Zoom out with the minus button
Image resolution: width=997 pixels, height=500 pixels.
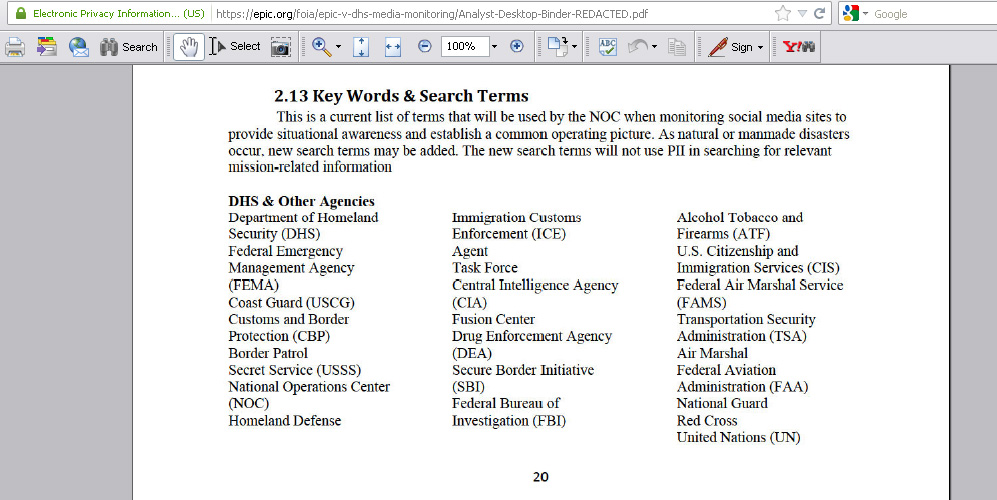(x=425, y=46)
